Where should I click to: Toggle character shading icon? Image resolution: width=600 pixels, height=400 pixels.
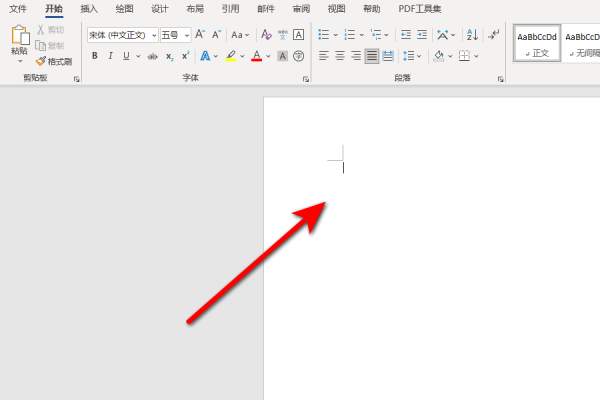pyautogui.click(x=282, y=56)
